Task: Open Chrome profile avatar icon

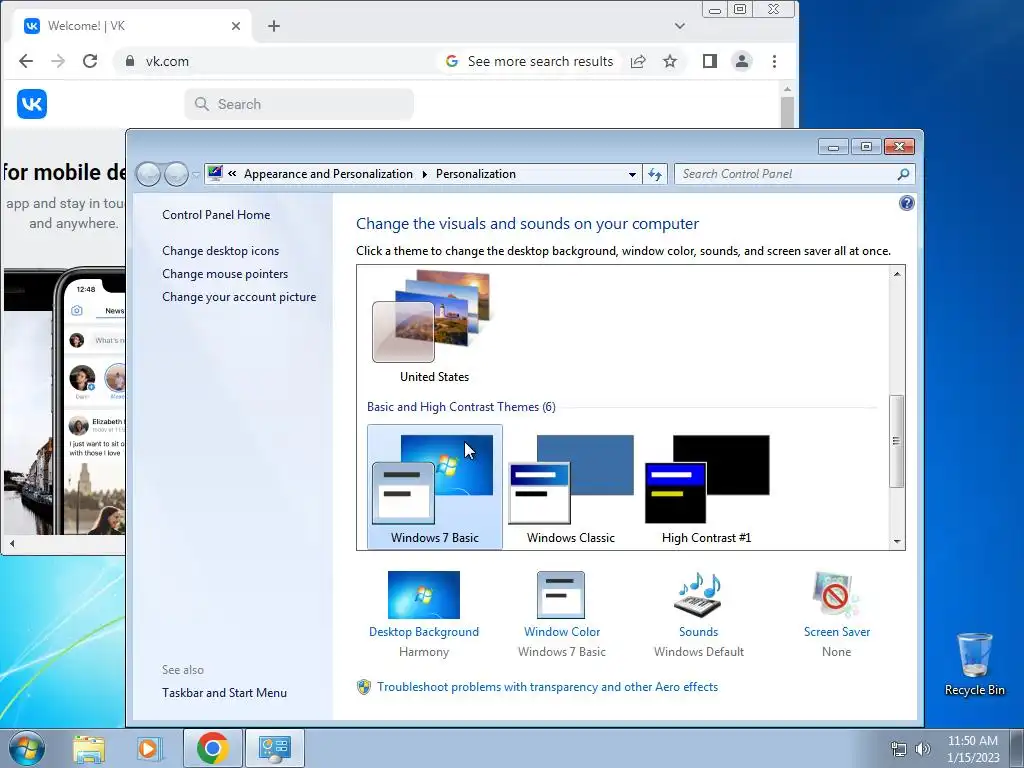Action: pos(742,61)
